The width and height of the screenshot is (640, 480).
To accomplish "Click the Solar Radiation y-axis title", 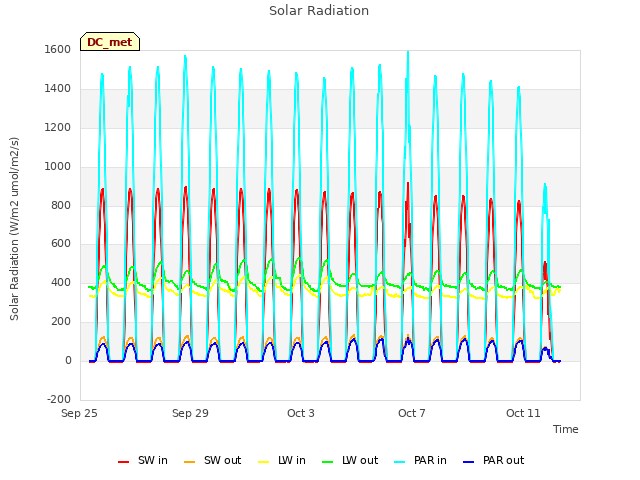I will (x=14, y=229).
